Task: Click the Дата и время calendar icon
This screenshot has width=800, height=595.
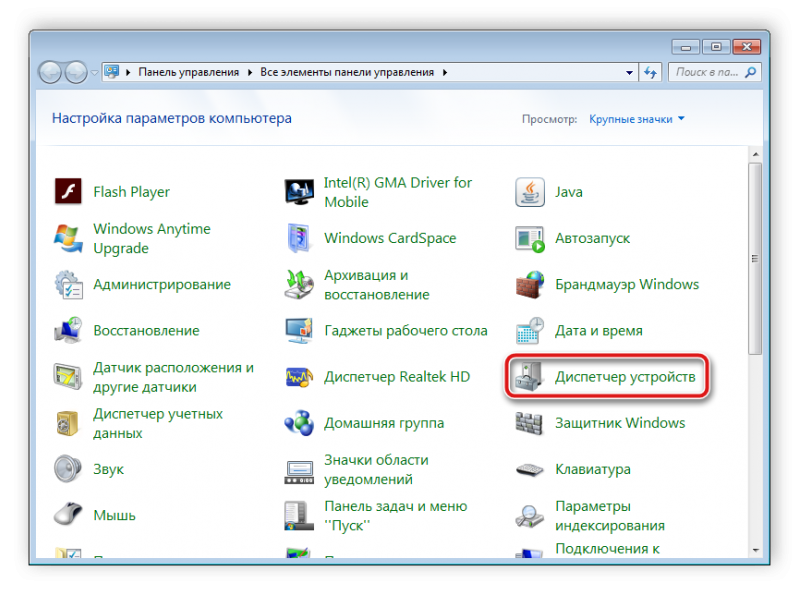Action: point(530,330)
